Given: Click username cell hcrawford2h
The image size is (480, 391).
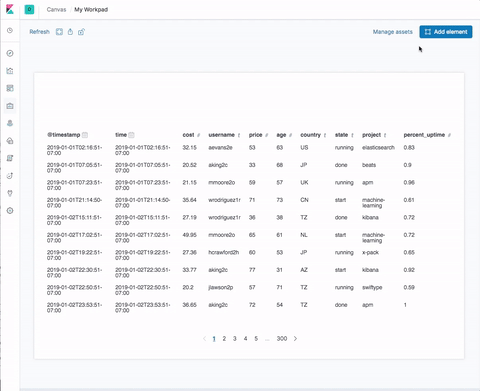Looking at the screenshot, I should click(224, 252).
